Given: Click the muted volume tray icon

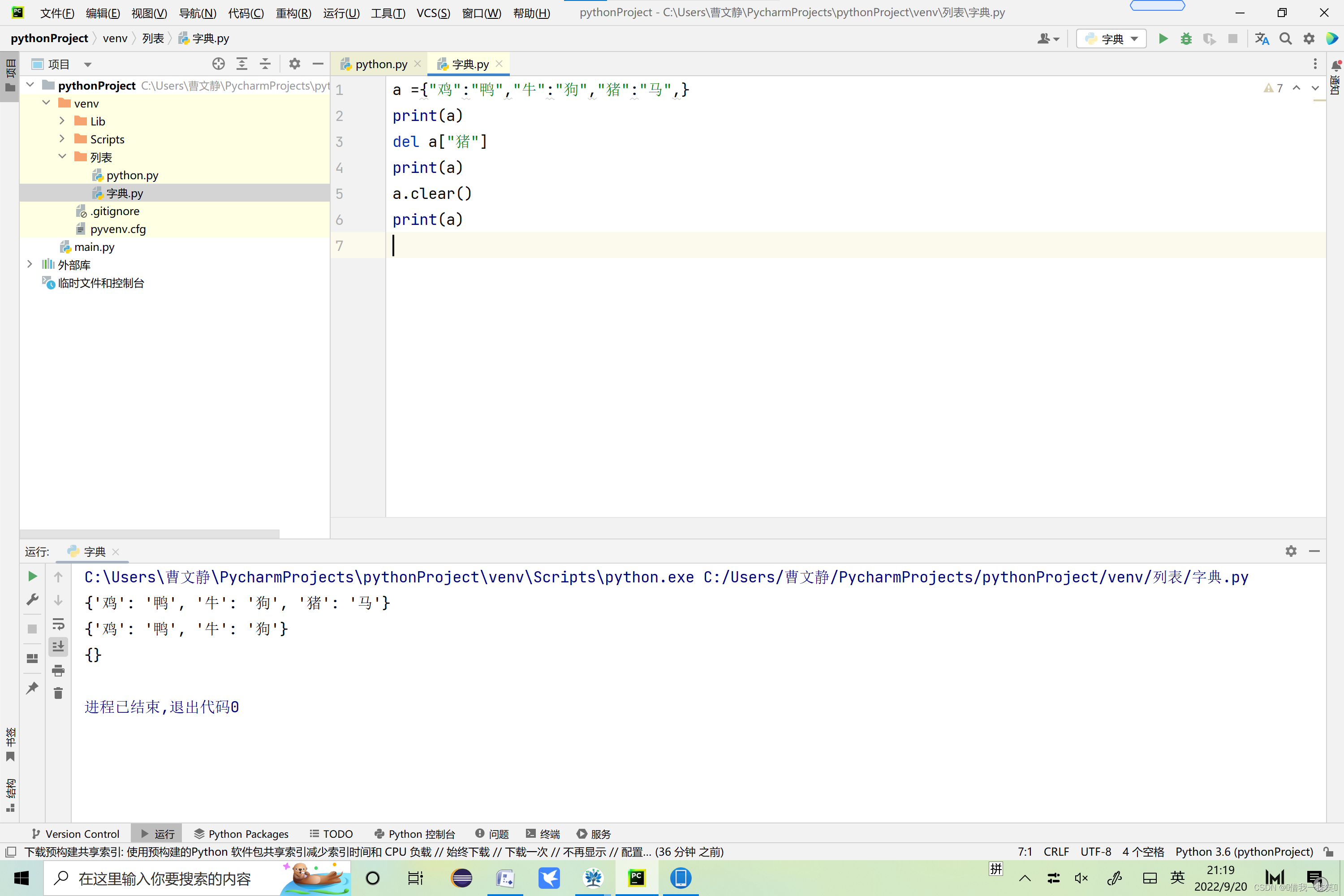Looking at the screenshot, I should click(1081, 878).
